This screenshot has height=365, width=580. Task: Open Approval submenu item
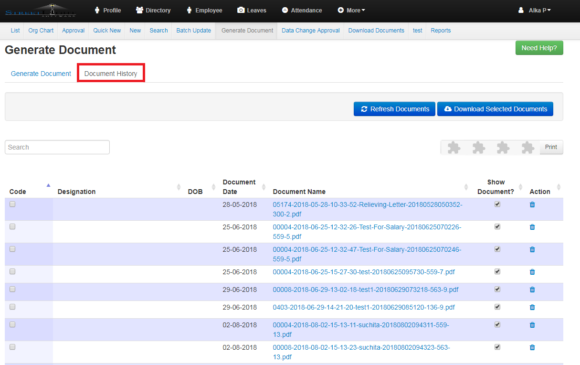click(73, 31)
